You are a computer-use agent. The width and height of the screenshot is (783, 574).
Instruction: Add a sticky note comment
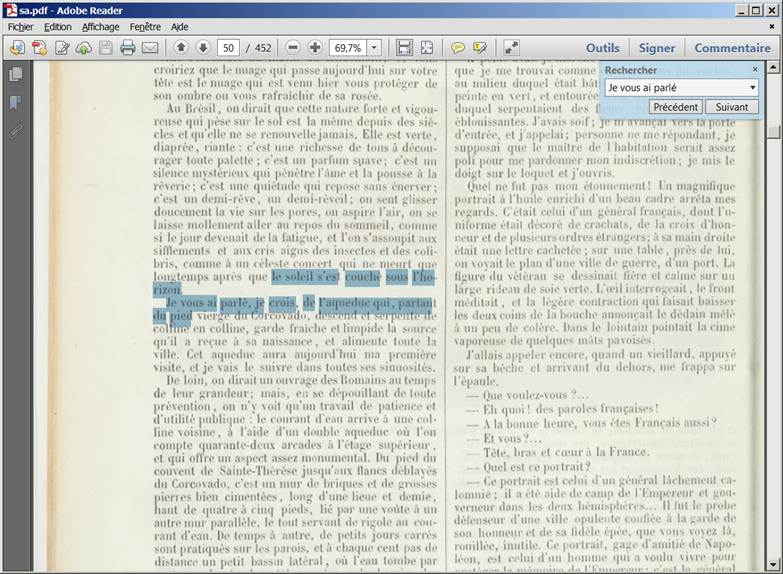click(x=458, y=48)
